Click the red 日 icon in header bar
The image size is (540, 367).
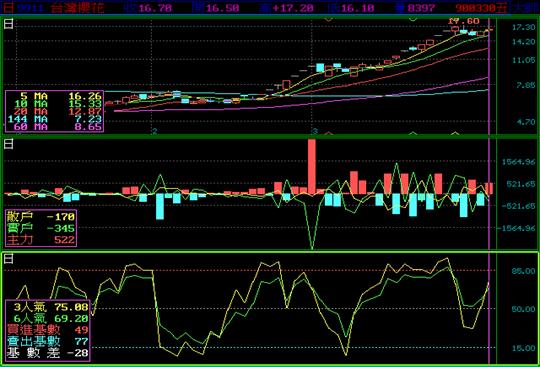coord(9,7)
